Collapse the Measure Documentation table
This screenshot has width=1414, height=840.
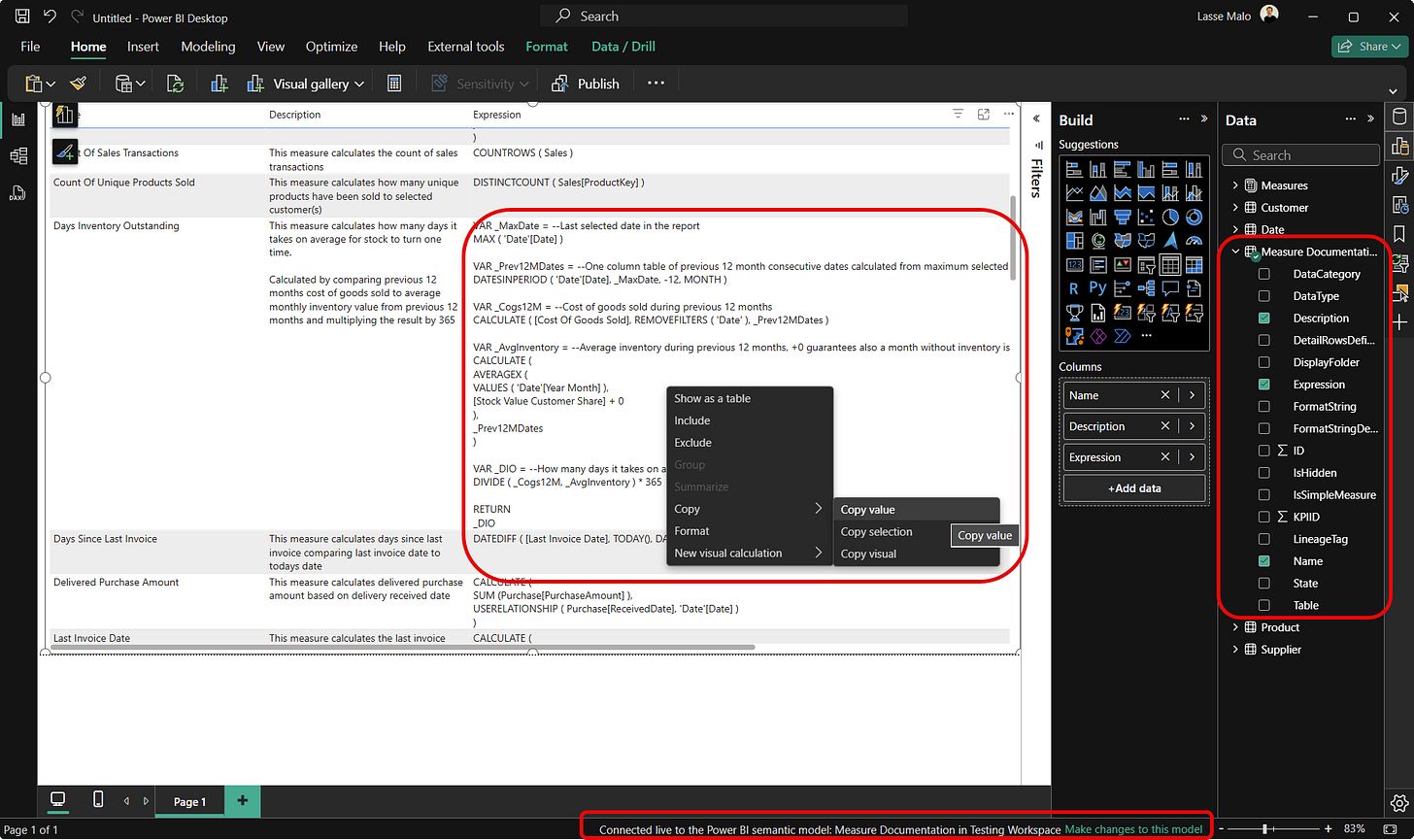tap(1235, 252)
